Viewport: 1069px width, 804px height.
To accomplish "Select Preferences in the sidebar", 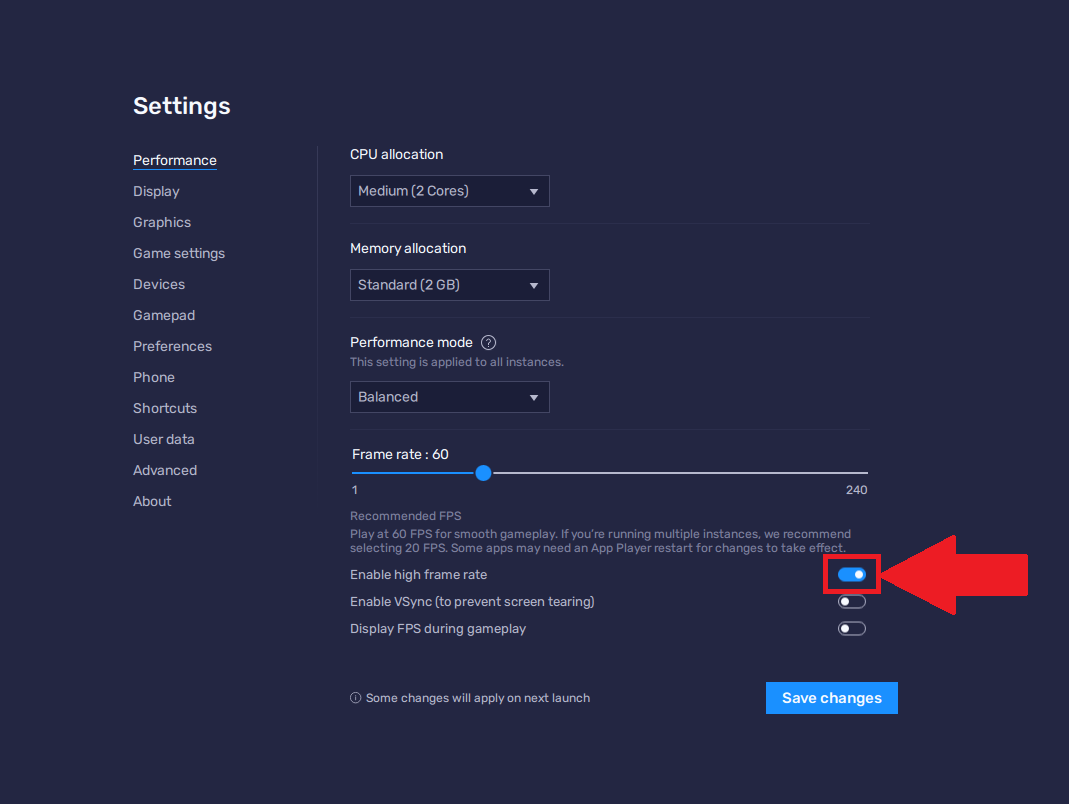I will coord(172,346).
